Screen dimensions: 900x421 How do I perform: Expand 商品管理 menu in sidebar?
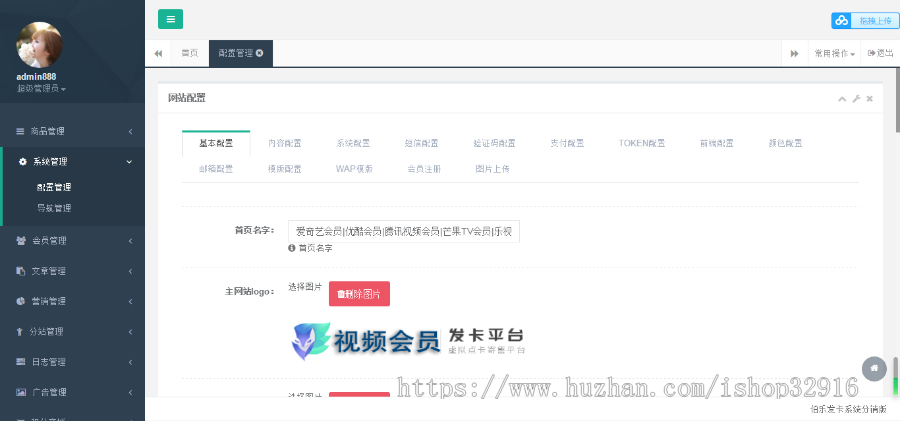(72, 131)
